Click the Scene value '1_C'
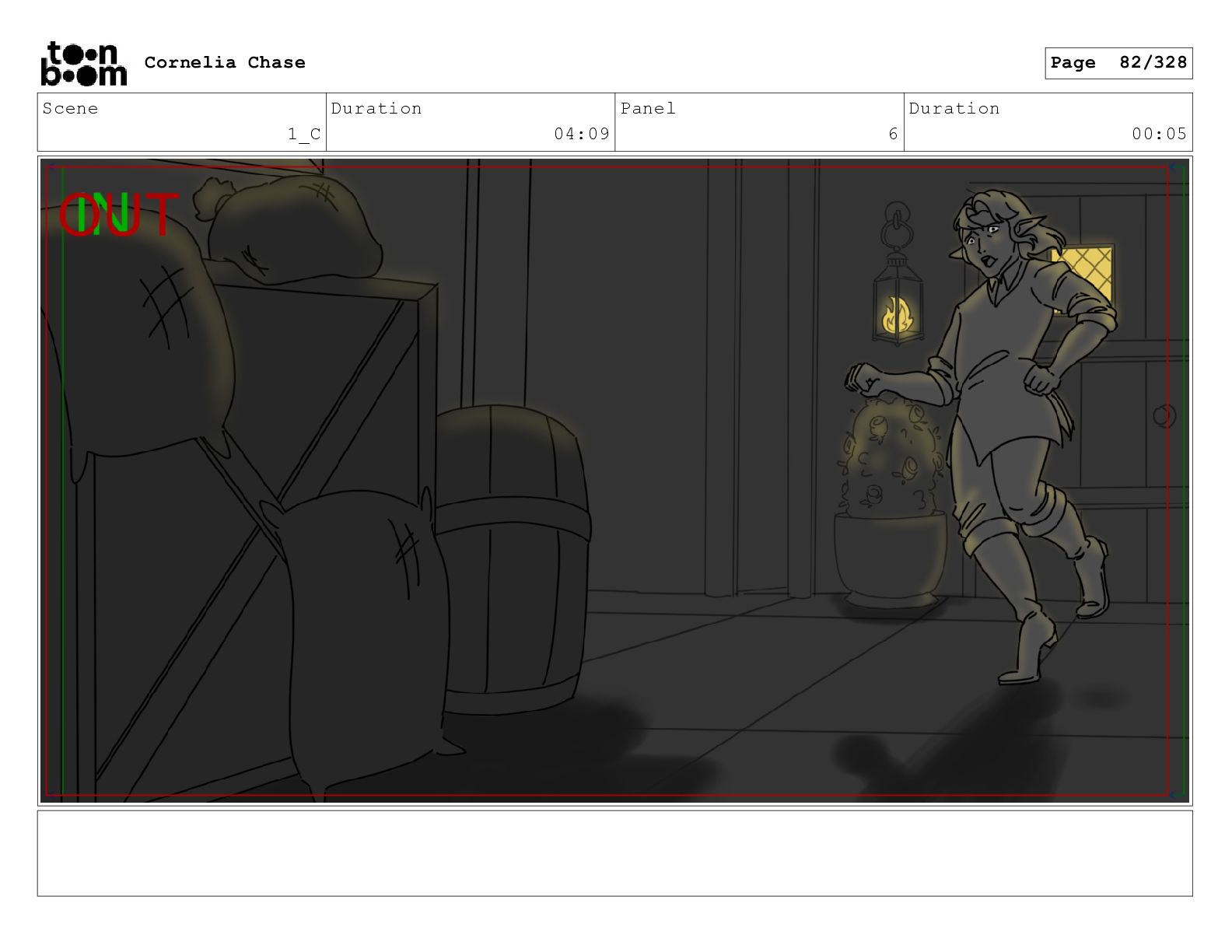 (304, 134)
